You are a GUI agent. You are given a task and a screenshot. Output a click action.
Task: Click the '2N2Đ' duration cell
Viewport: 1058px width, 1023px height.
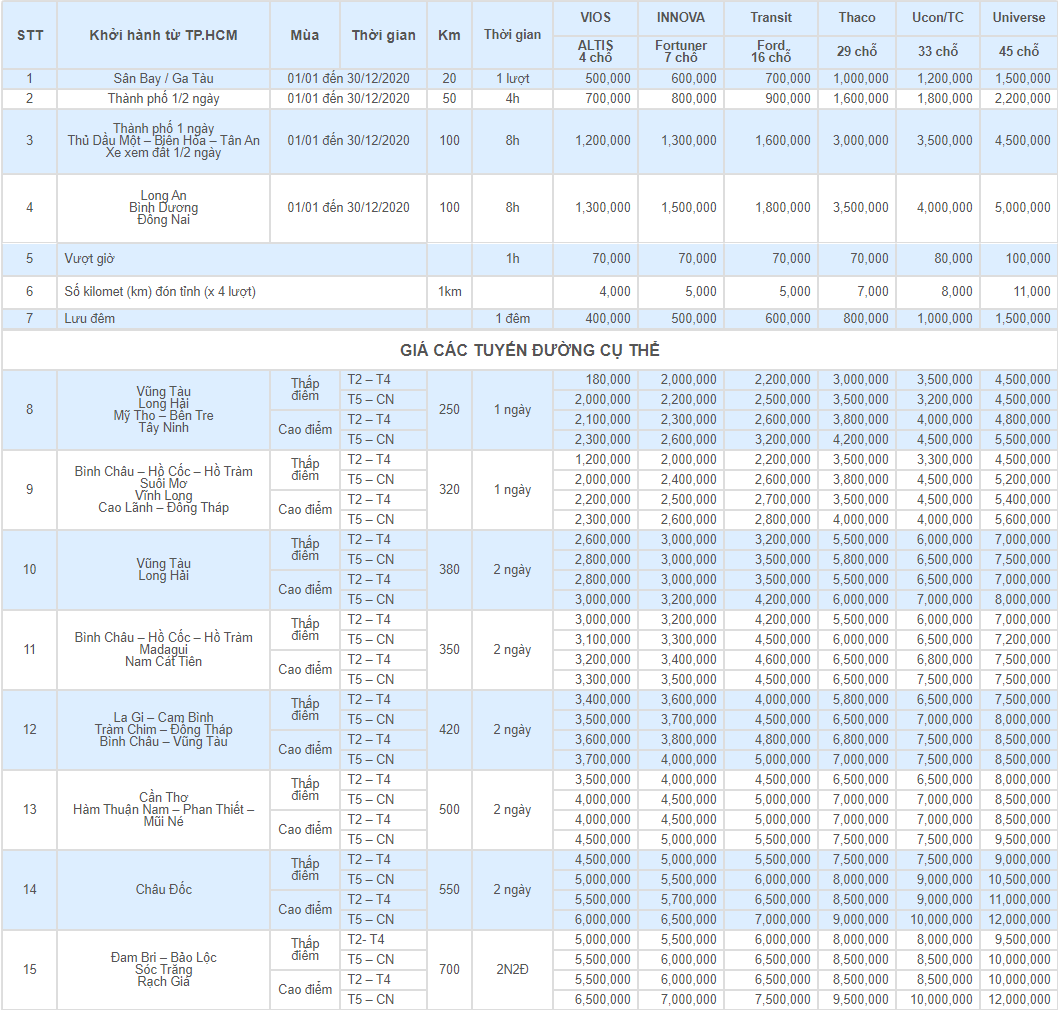[512, 970]
